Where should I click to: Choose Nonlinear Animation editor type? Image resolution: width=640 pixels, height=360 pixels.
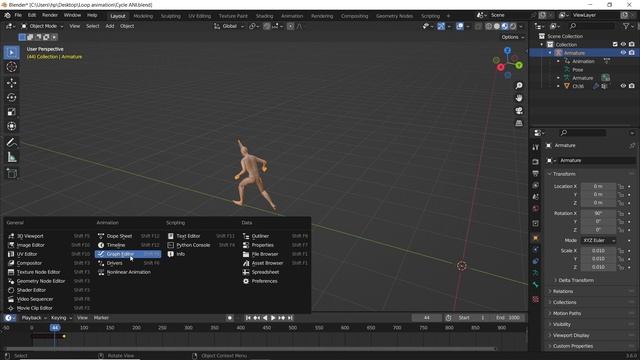128,272
